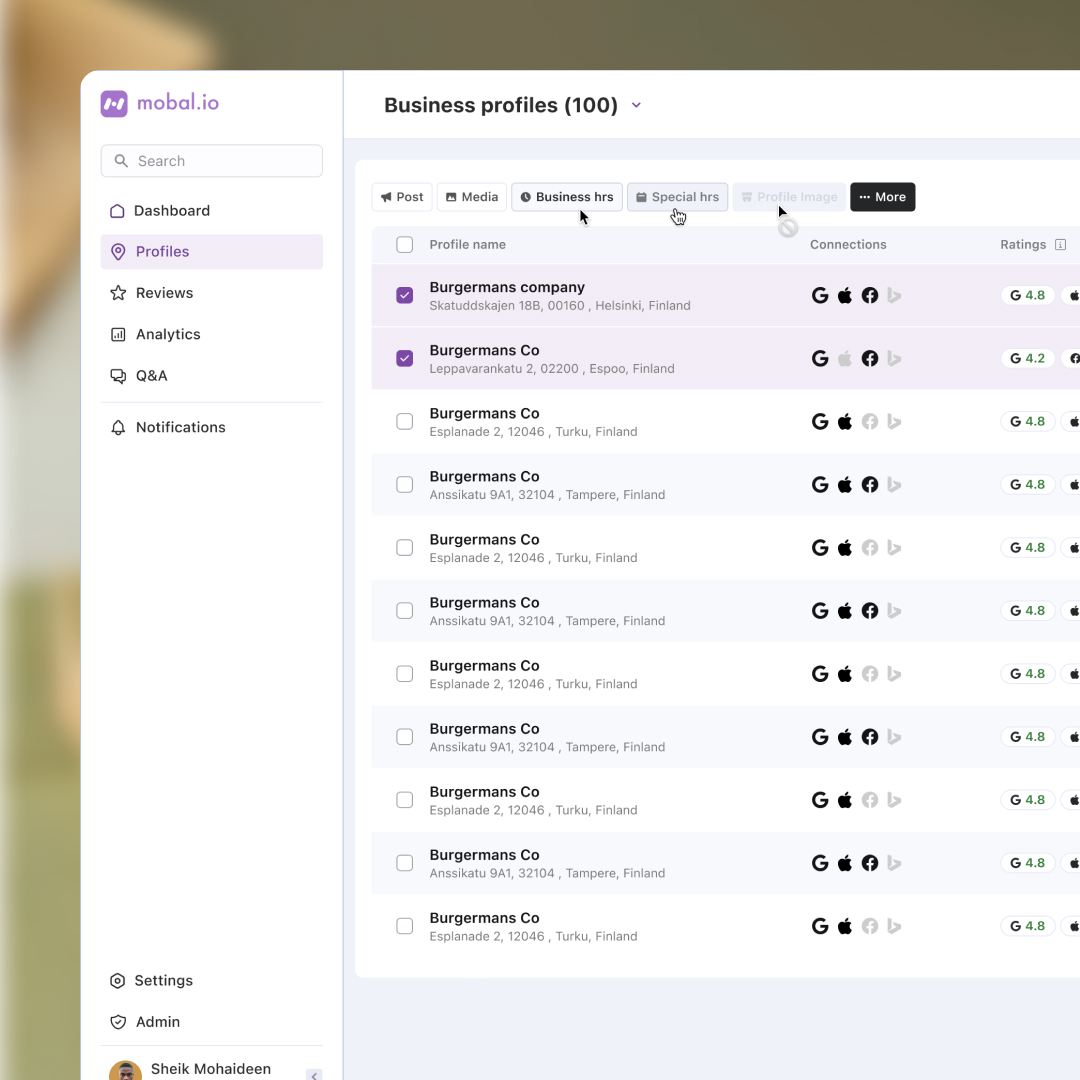Go to Q&A in the sidebar
The height and width of the screenshot is (1080, 1080).
tap(211, 375)
